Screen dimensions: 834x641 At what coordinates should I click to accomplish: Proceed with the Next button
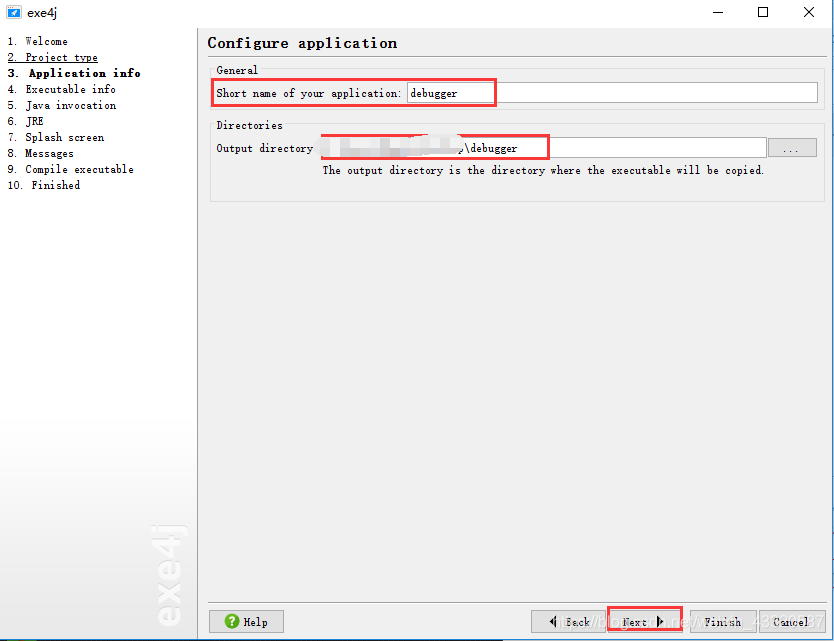(644, 621)
